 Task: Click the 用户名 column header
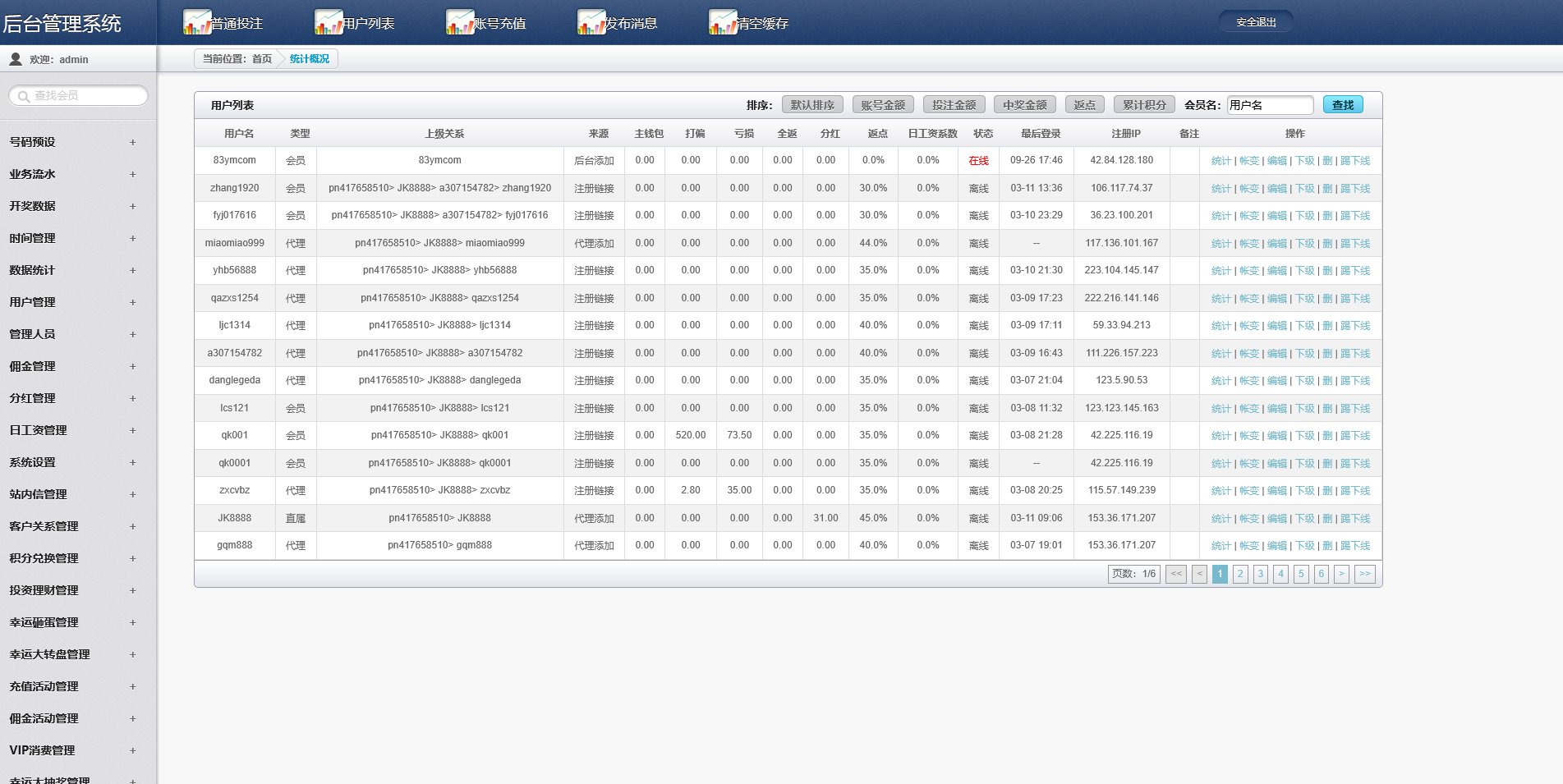239,134
